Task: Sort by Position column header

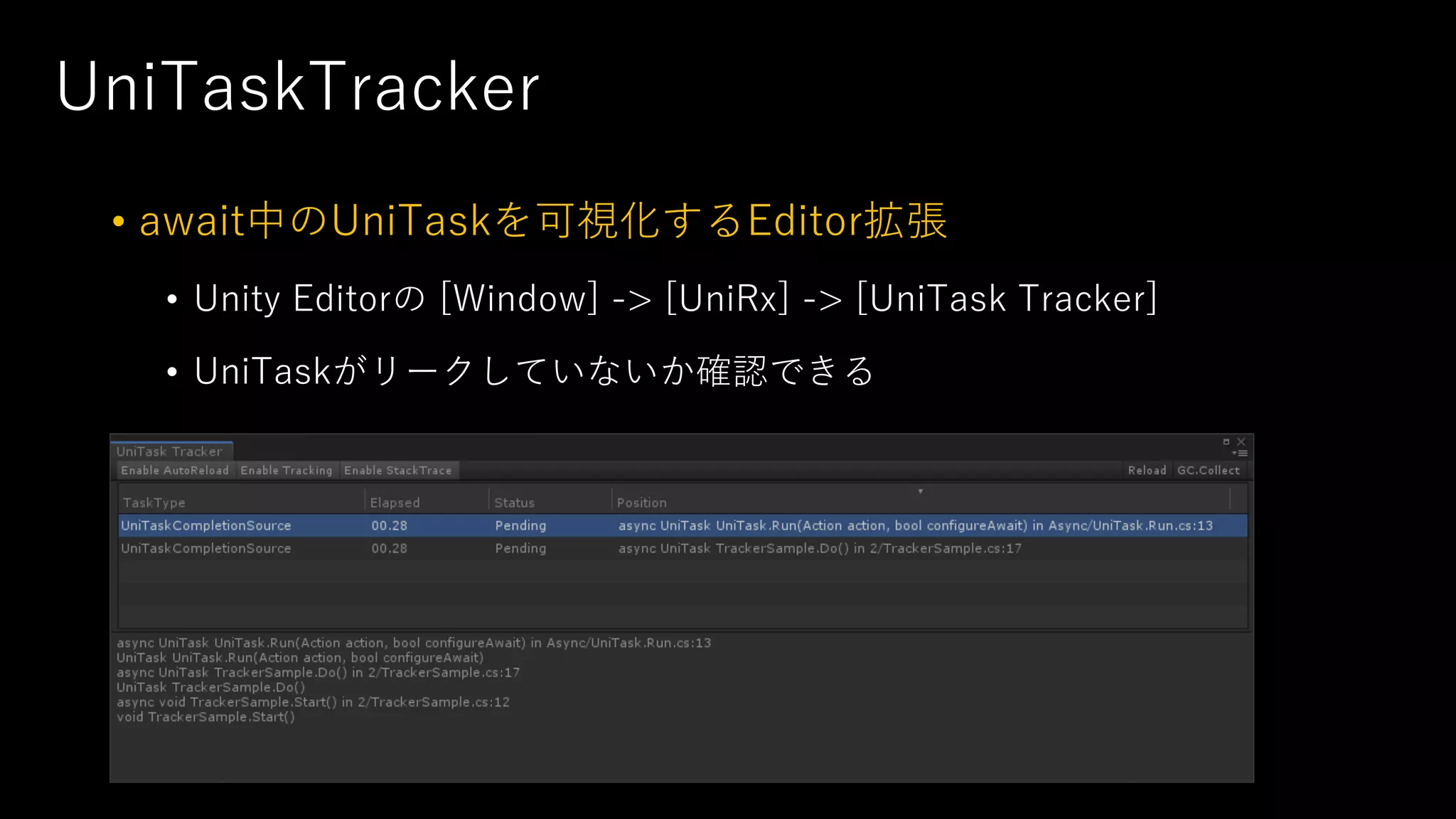Action: tap(921, 502)
